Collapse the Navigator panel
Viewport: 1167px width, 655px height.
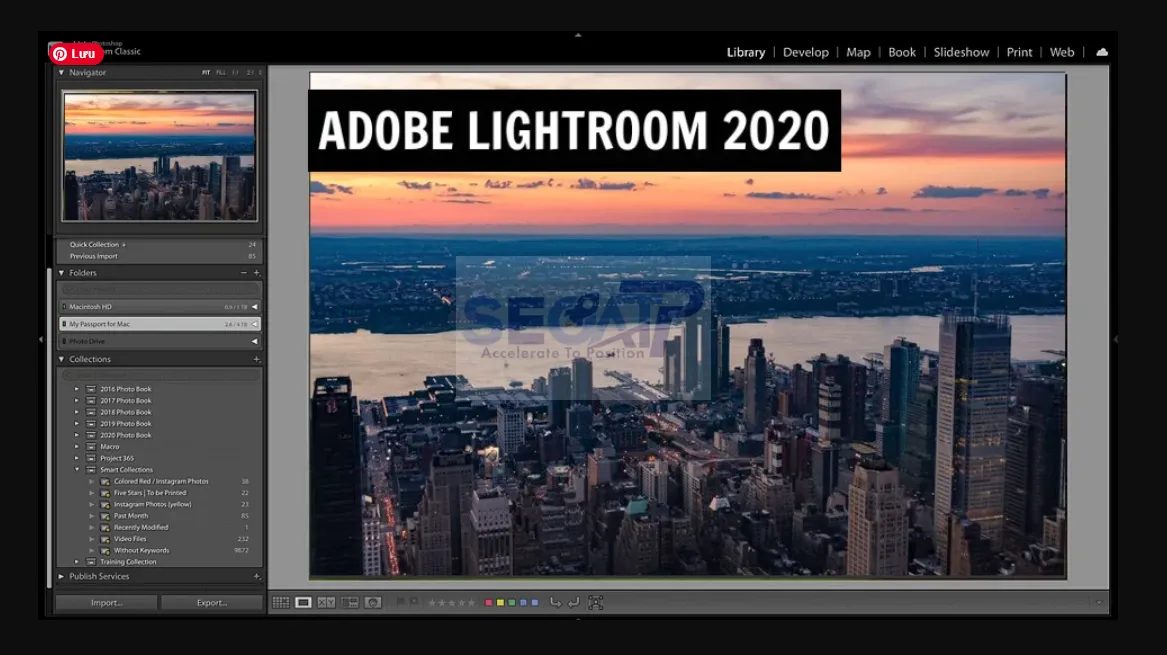pos(62,72)
